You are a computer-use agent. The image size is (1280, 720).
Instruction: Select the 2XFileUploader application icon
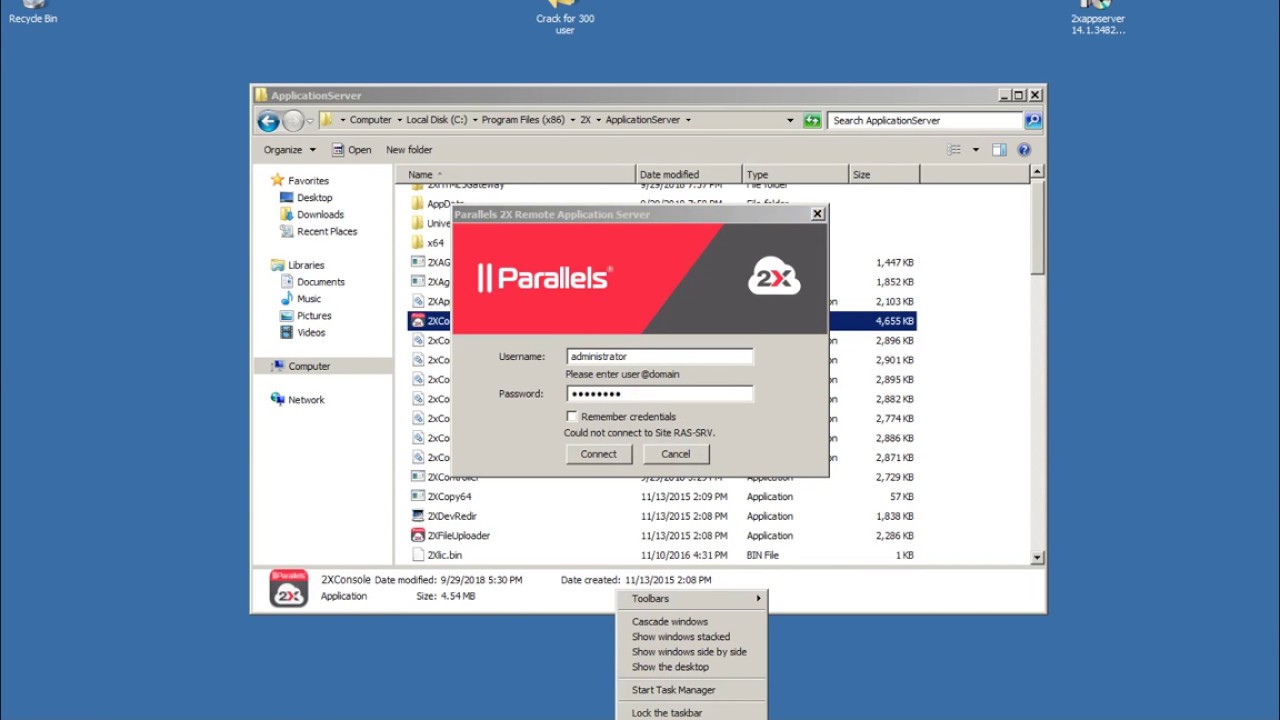(418, 536)
